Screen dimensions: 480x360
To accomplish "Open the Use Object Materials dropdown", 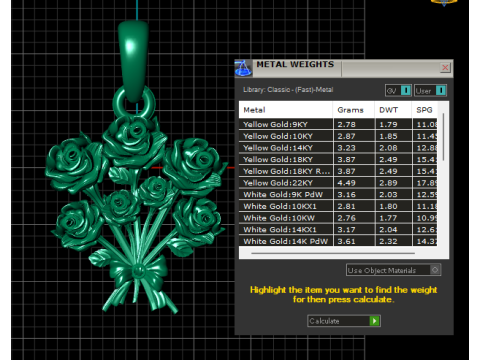I will (x=394, y=270).
